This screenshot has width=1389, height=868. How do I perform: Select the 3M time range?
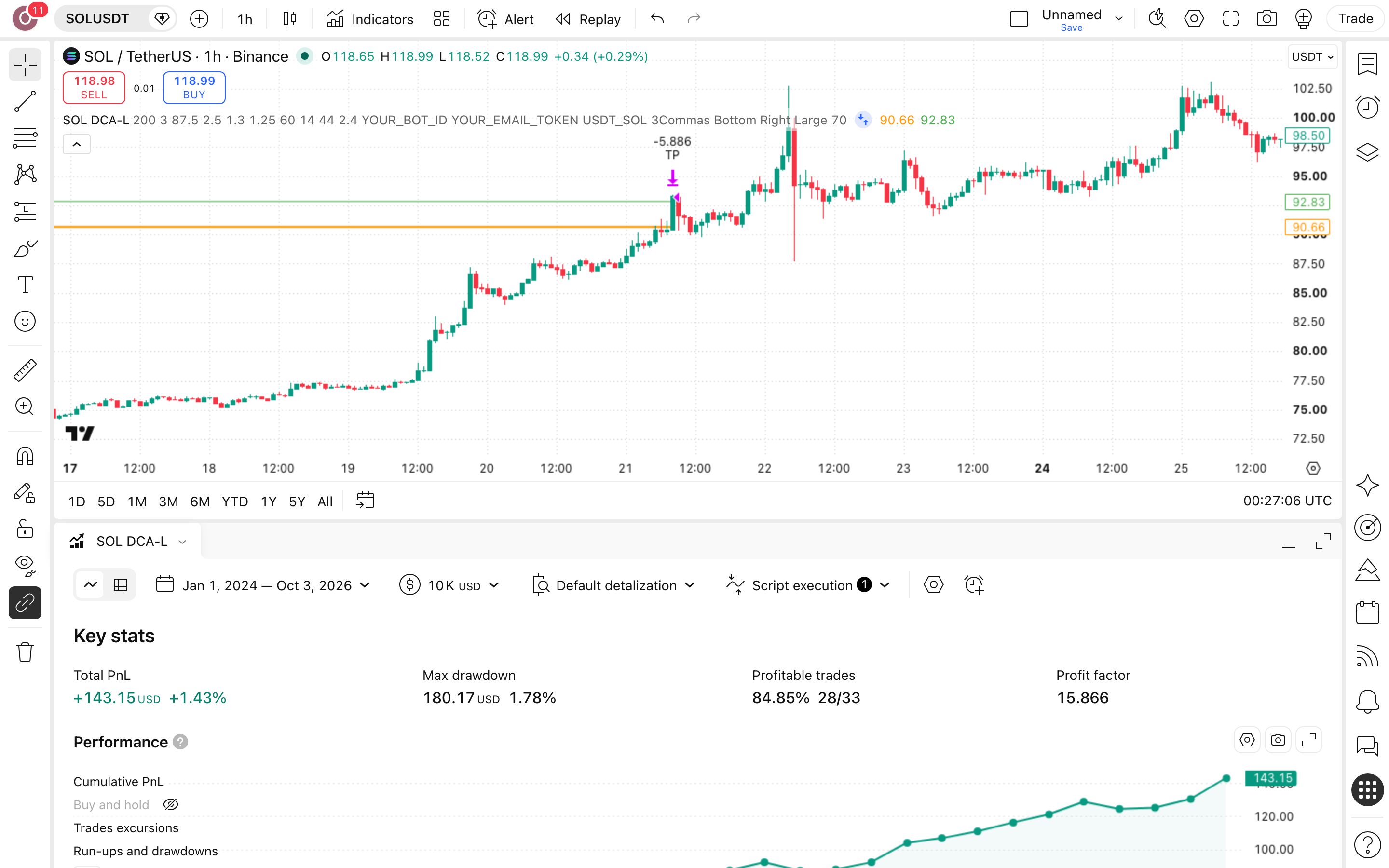pyautogui.click(x=168, y=501)
